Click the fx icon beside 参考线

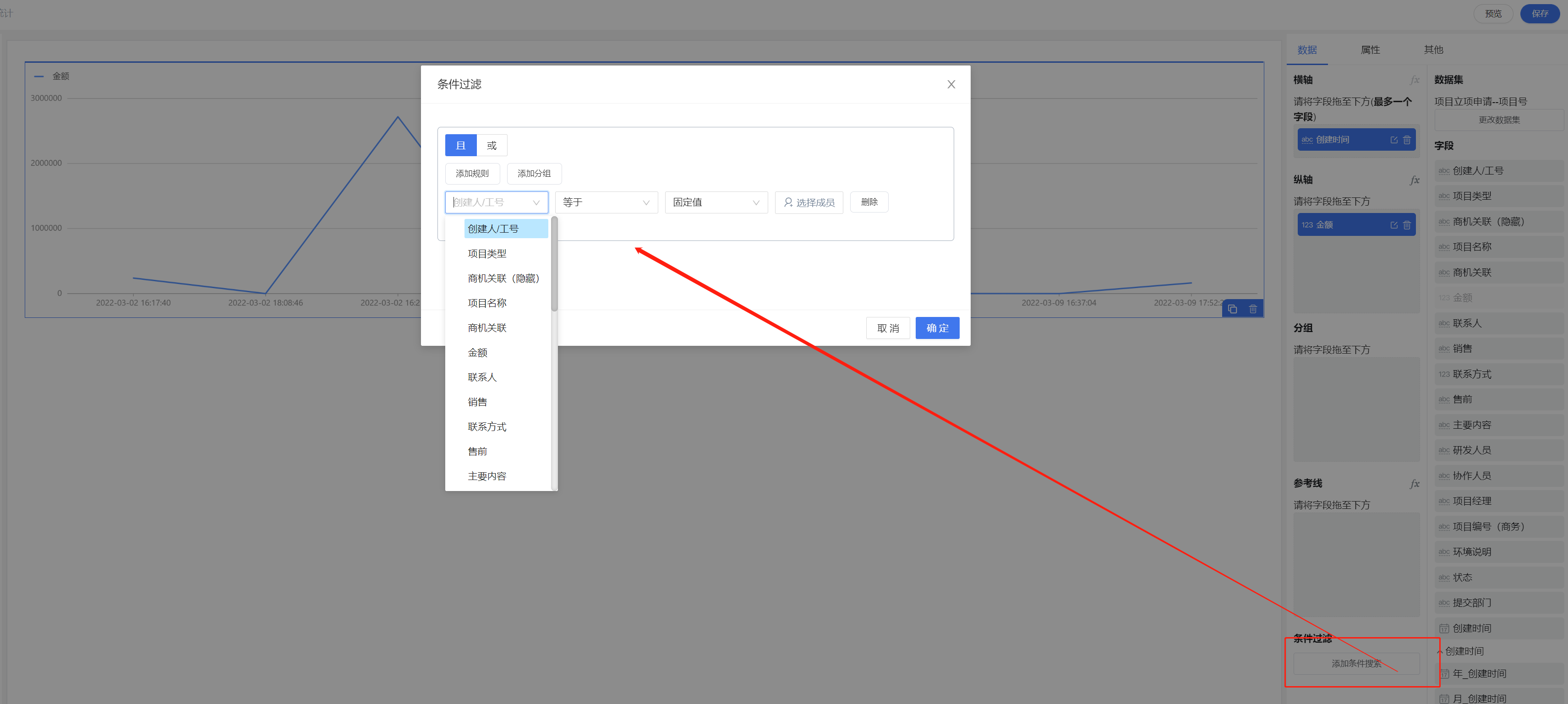1415,484
